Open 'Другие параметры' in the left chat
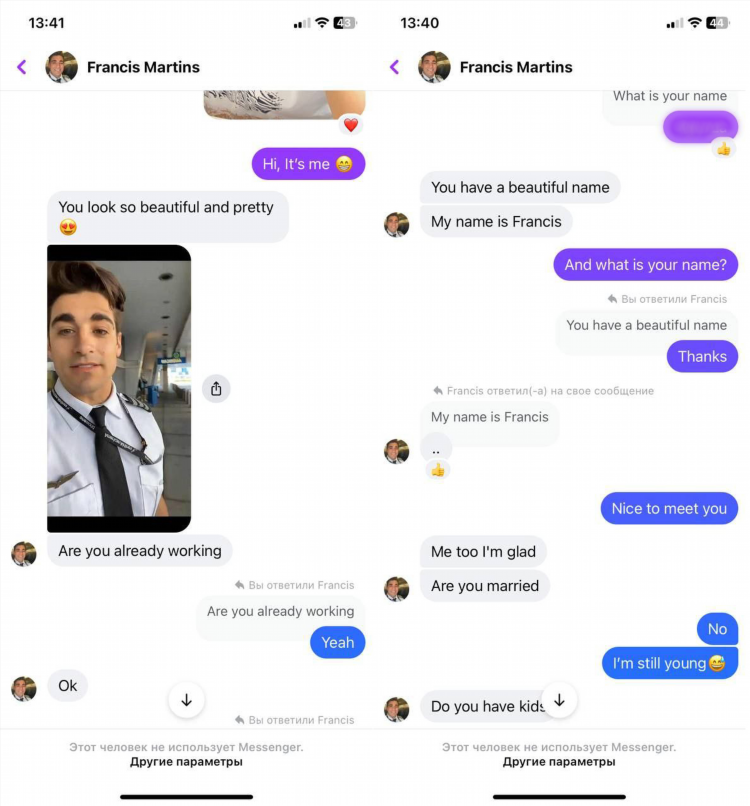The width and height of the screenshot is (750, 806). point(186,762)
